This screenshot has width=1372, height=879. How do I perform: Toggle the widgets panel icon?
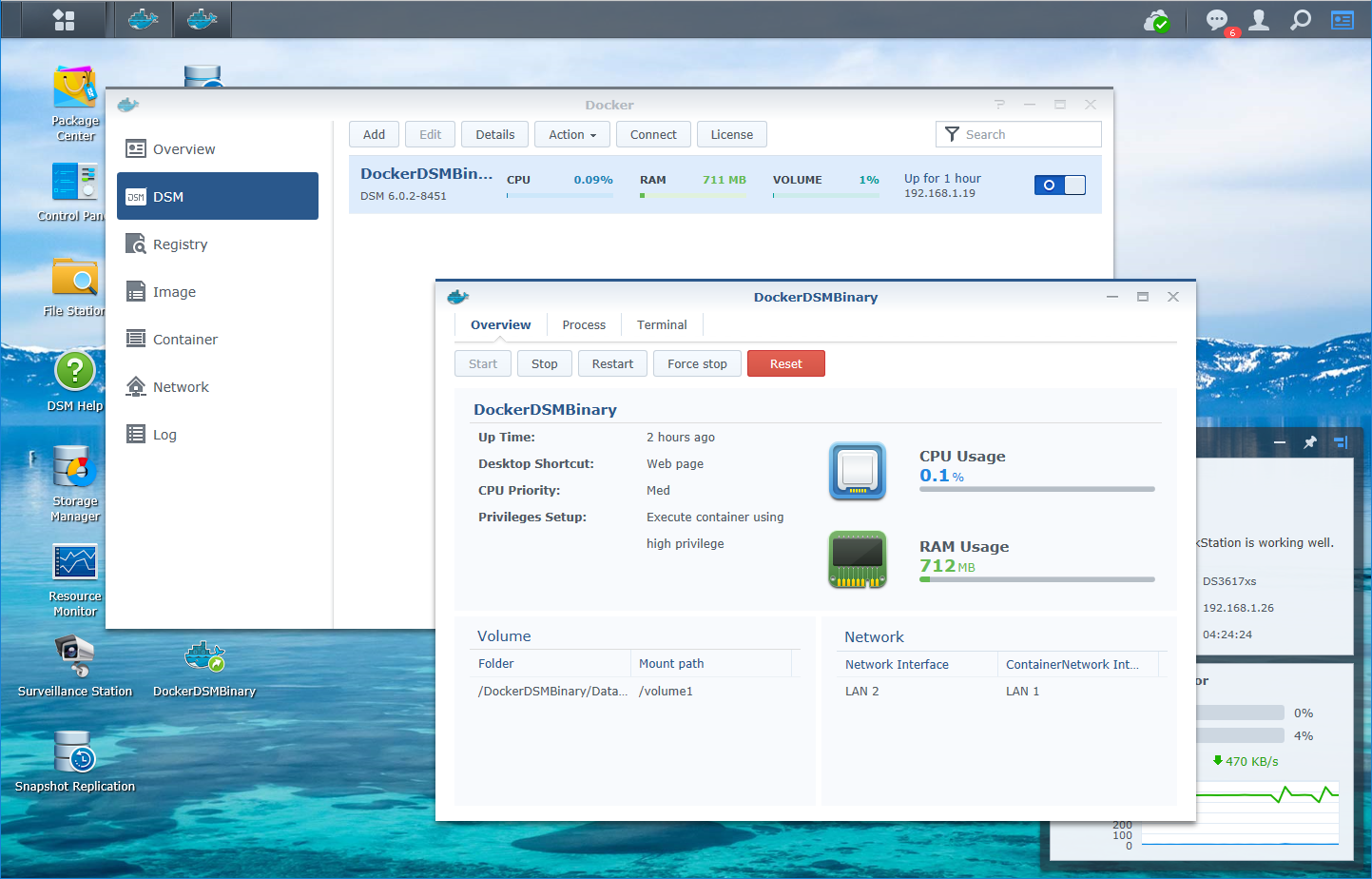click(x=1343, y=20)
